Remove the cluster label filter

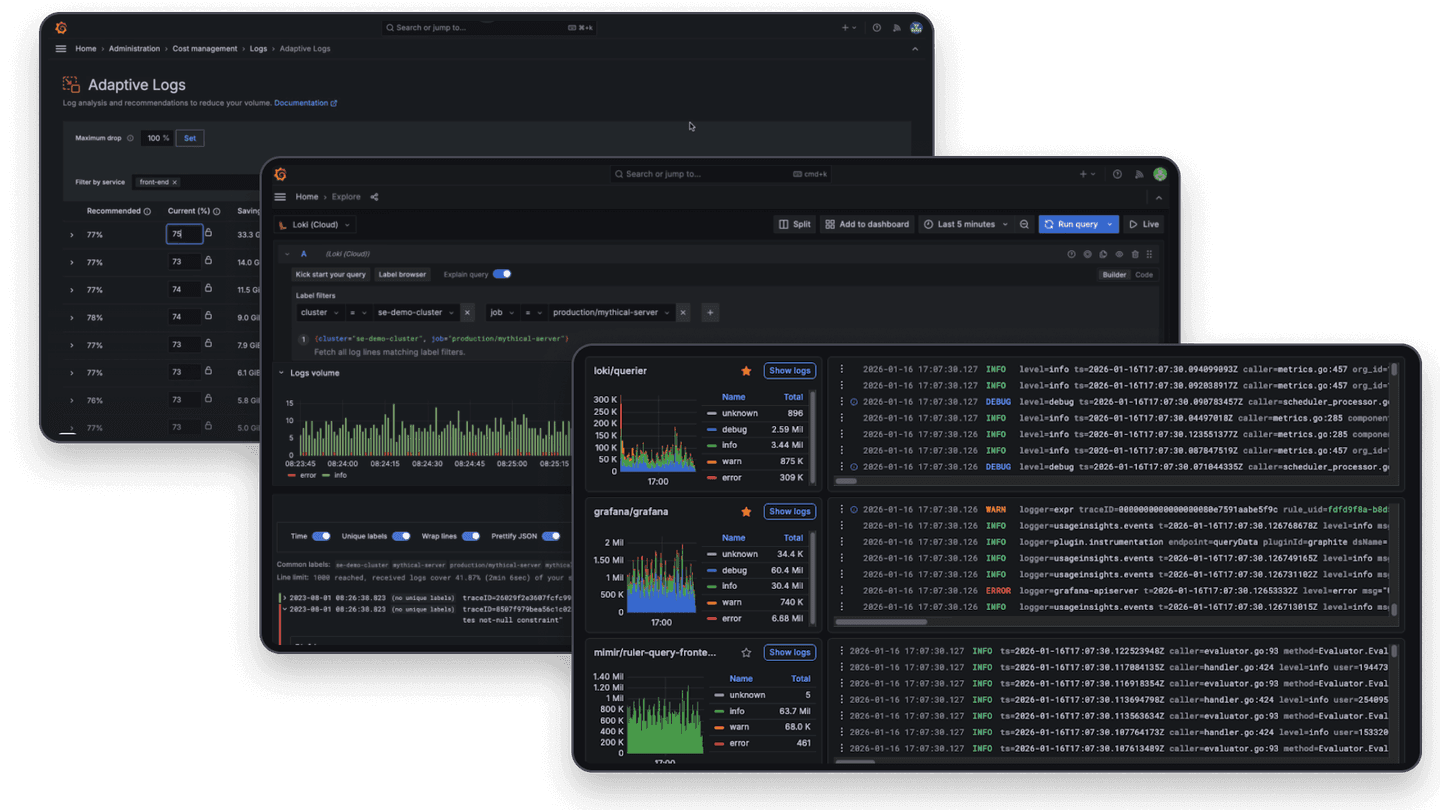click(x=467, y=313)
